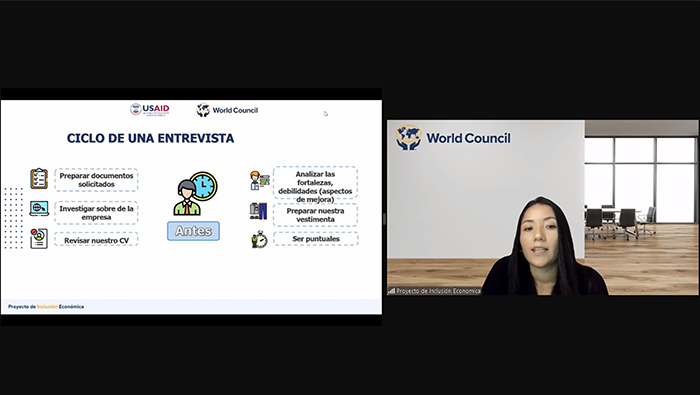Click the CV document review icon
Viewport: 700px width, 395px height.
point(39,238)
